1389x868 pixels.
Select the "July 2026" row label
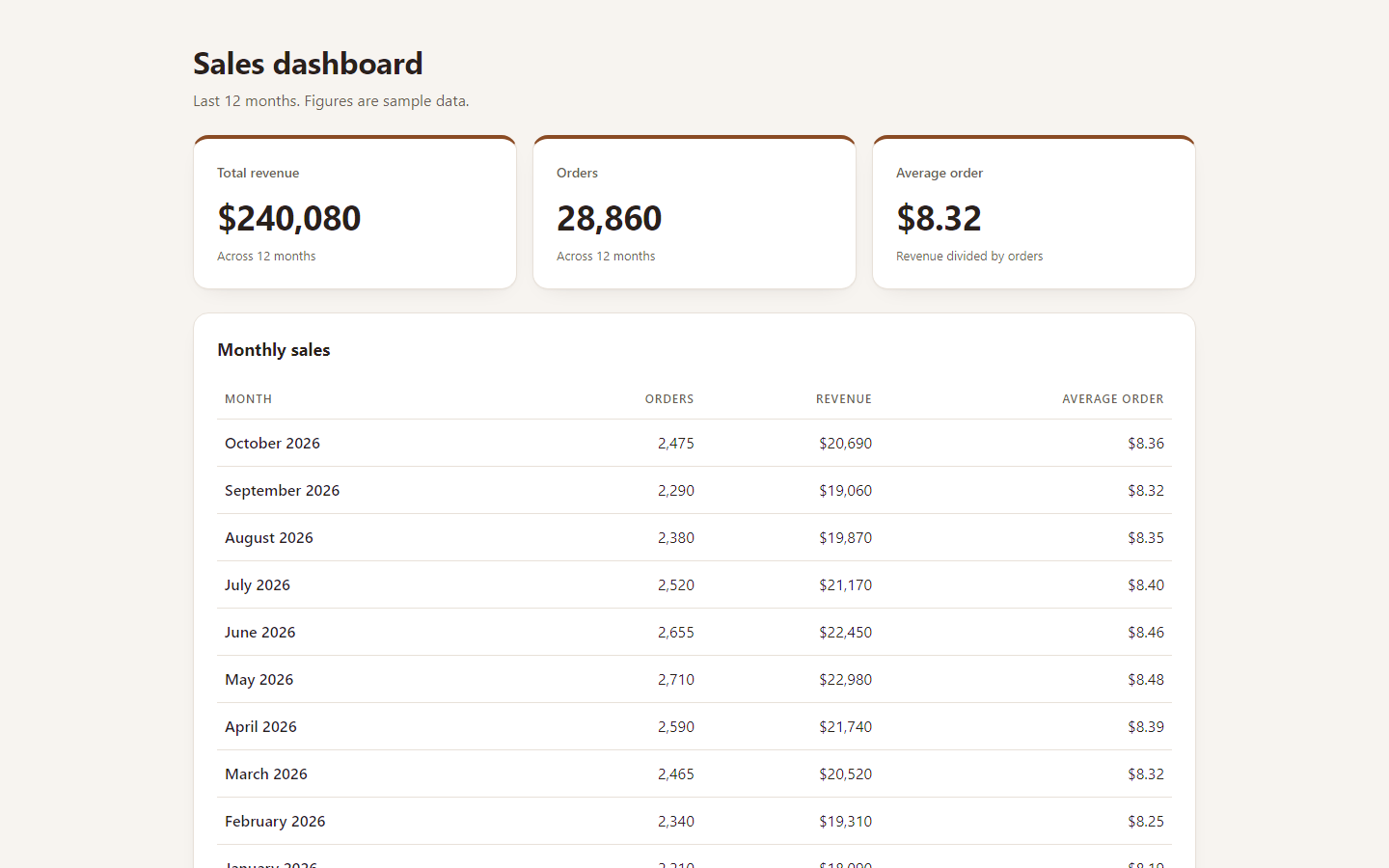(258, 585)
